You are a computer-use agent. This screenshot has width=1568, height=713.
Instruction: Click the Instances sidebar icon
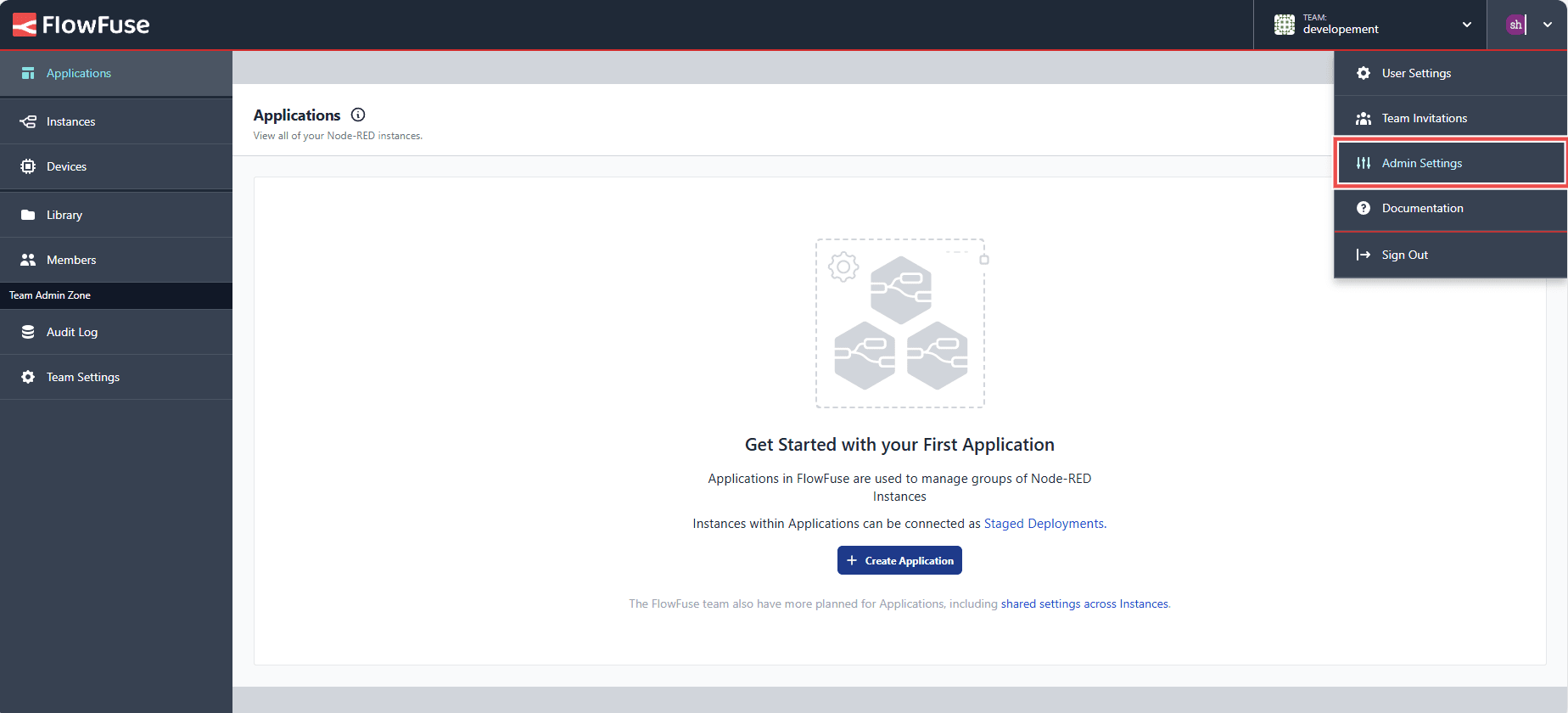pyautogui.click(x=28, y=121)
